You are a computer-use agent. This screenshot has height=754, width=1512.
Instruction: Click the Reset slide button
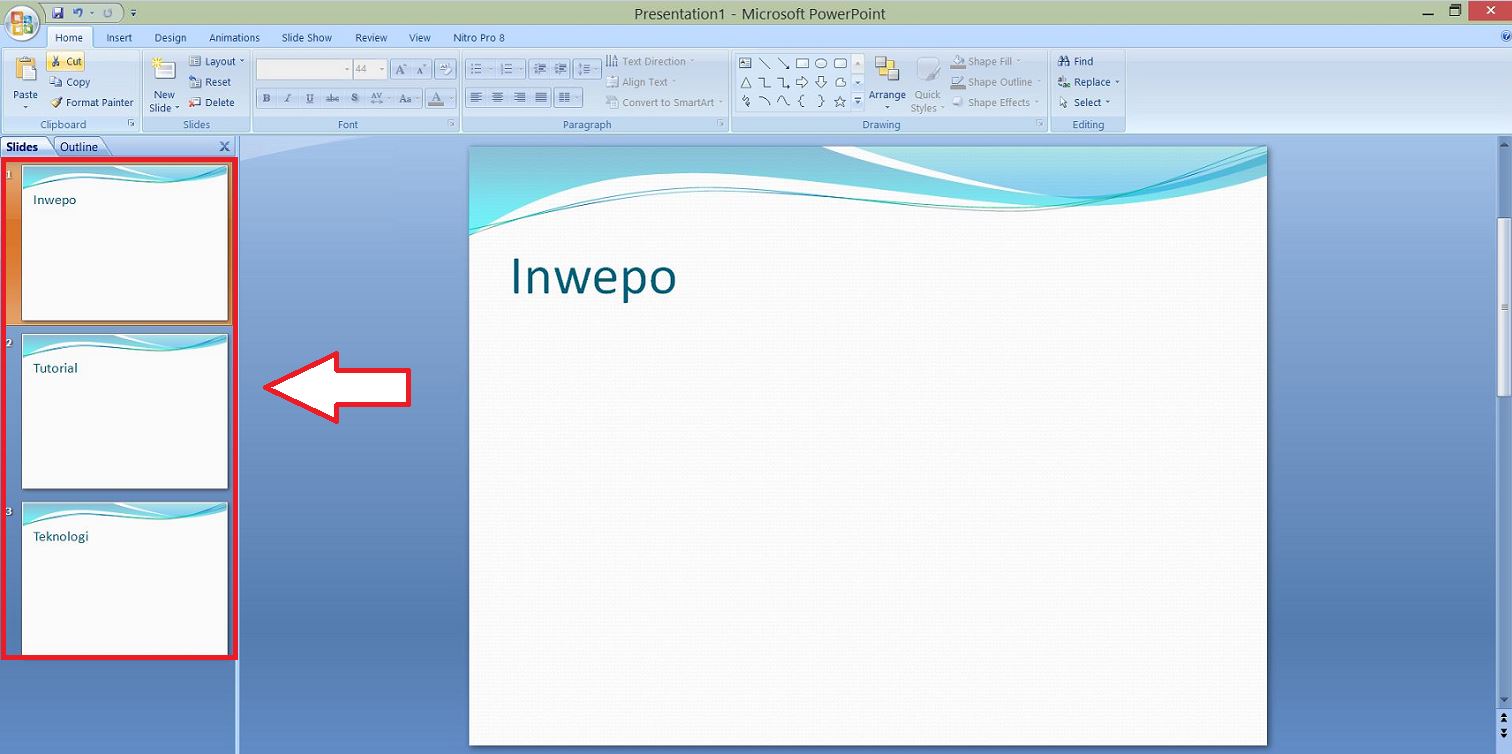click(211, 82)
